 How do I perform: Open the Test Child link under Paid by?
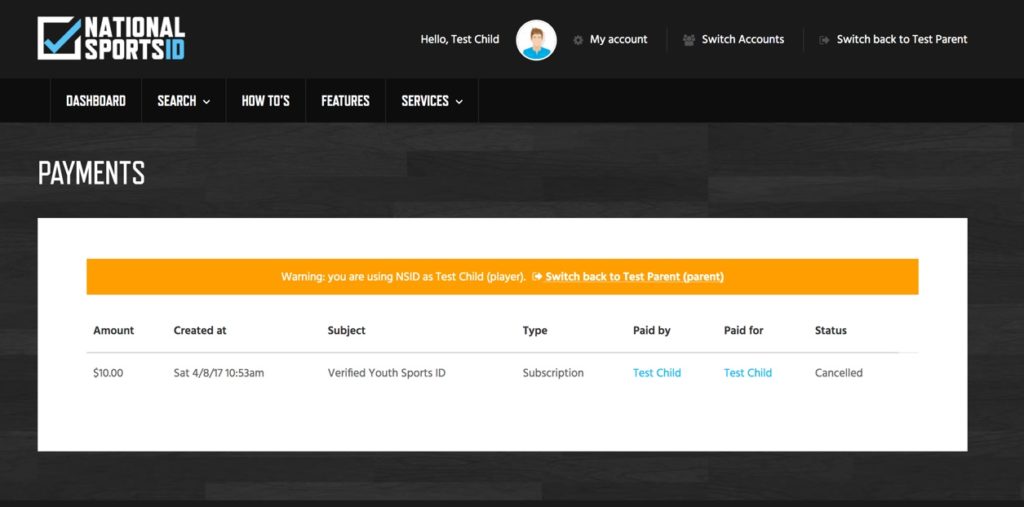[x=657, y=373]
